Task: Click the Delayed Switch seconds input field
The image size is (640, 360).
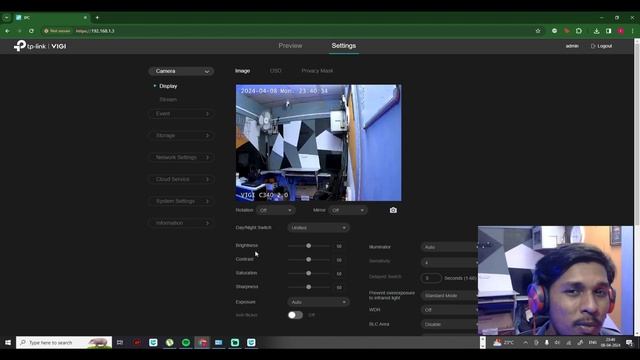Action: point(431,278)
